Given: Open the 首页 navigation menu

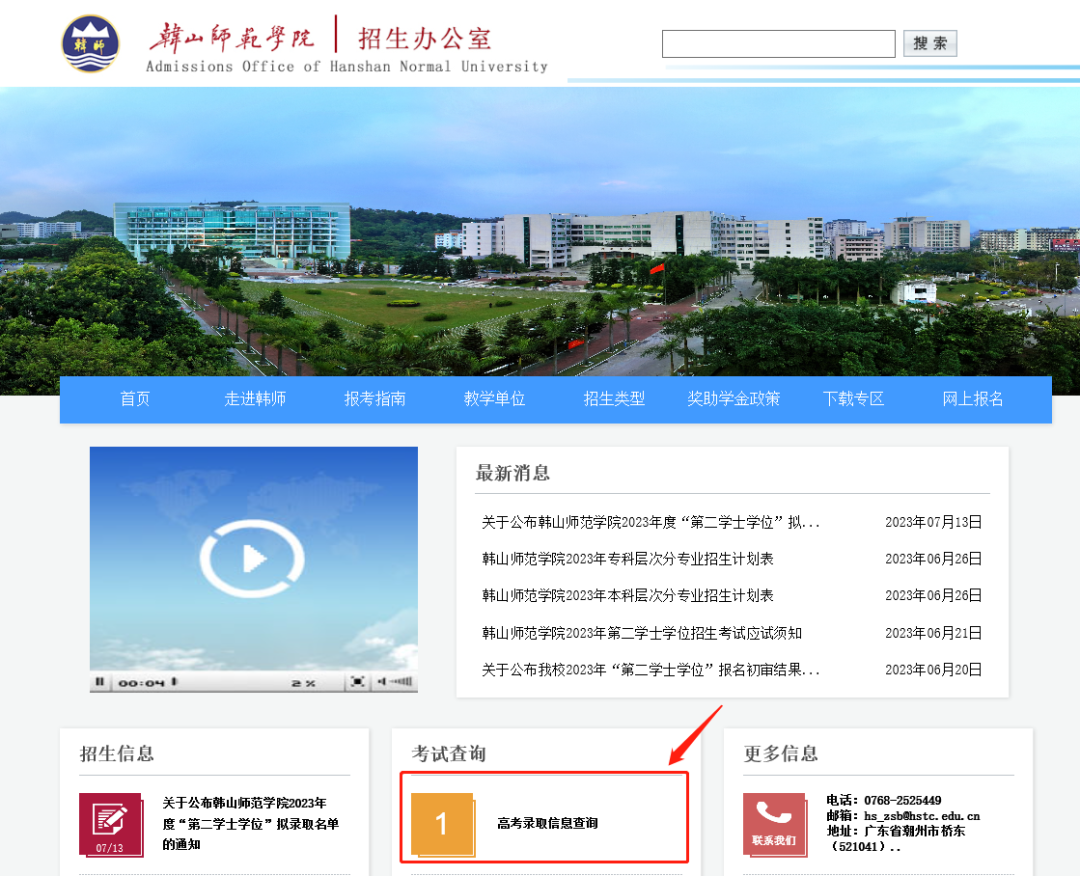Looking at the screenshot, I should [x=135, y=399].
